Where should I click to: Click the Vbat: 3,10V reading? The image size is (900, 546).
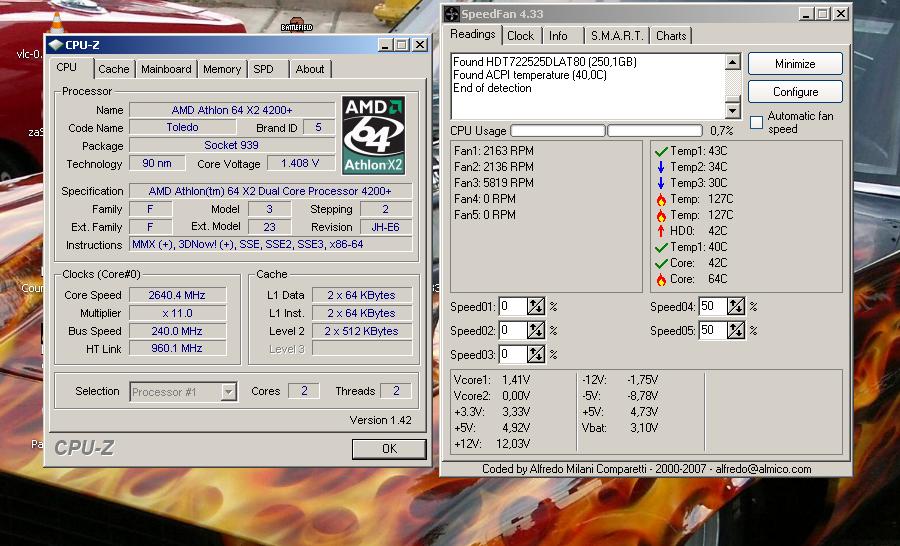620,428
